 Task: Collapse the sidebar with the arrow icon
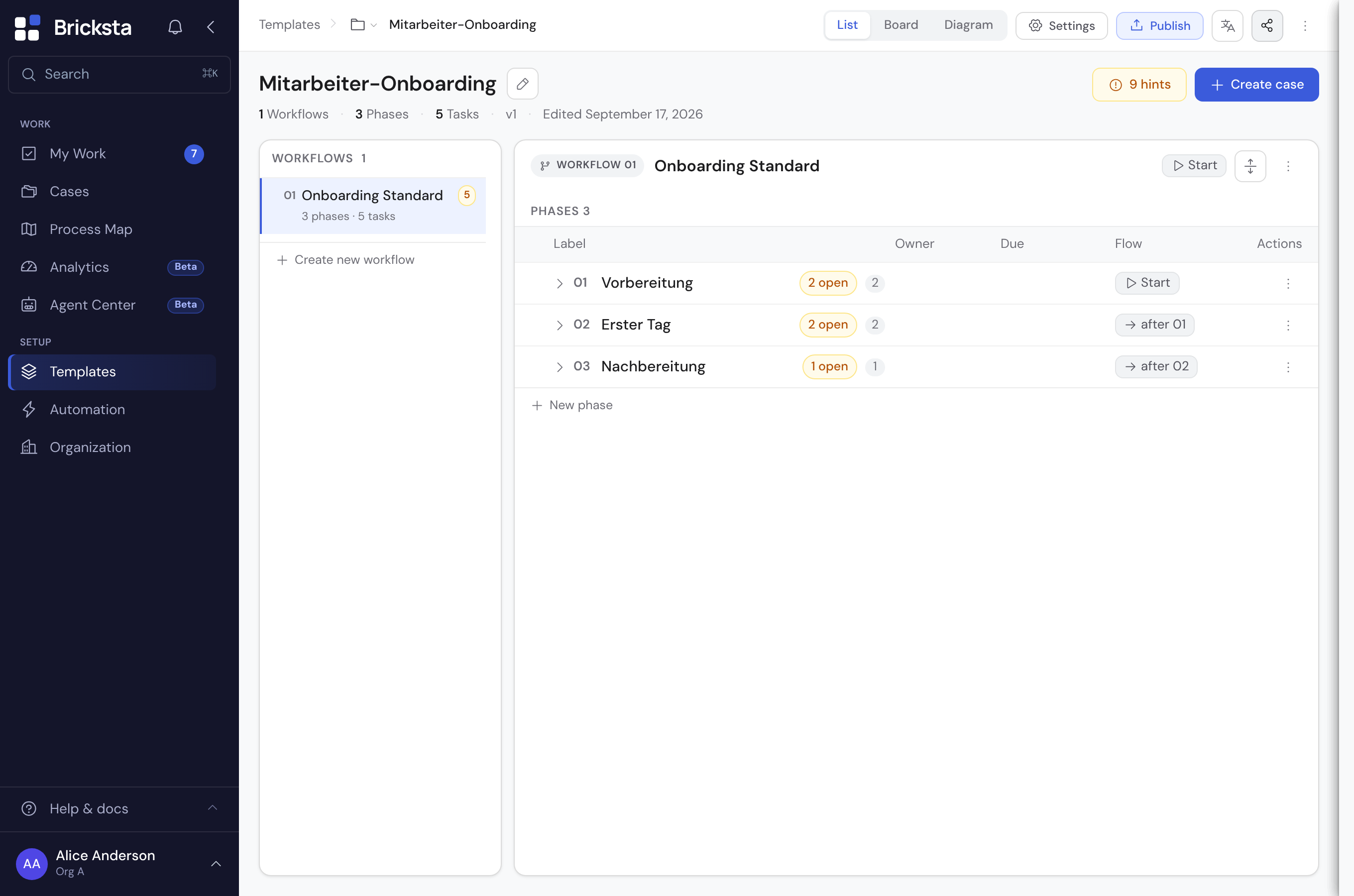tap(211, 27)
